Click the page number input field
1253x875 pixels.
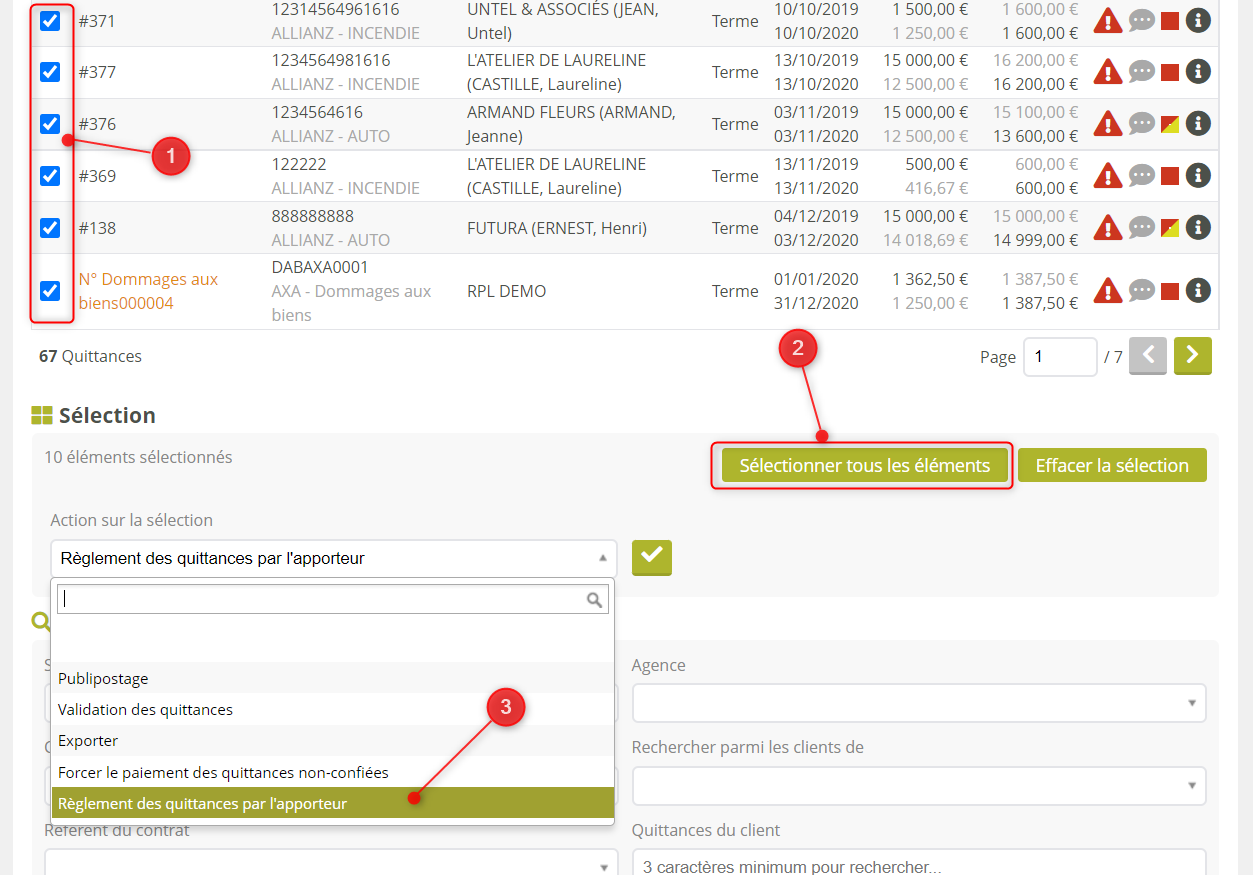coord(1059,357)
